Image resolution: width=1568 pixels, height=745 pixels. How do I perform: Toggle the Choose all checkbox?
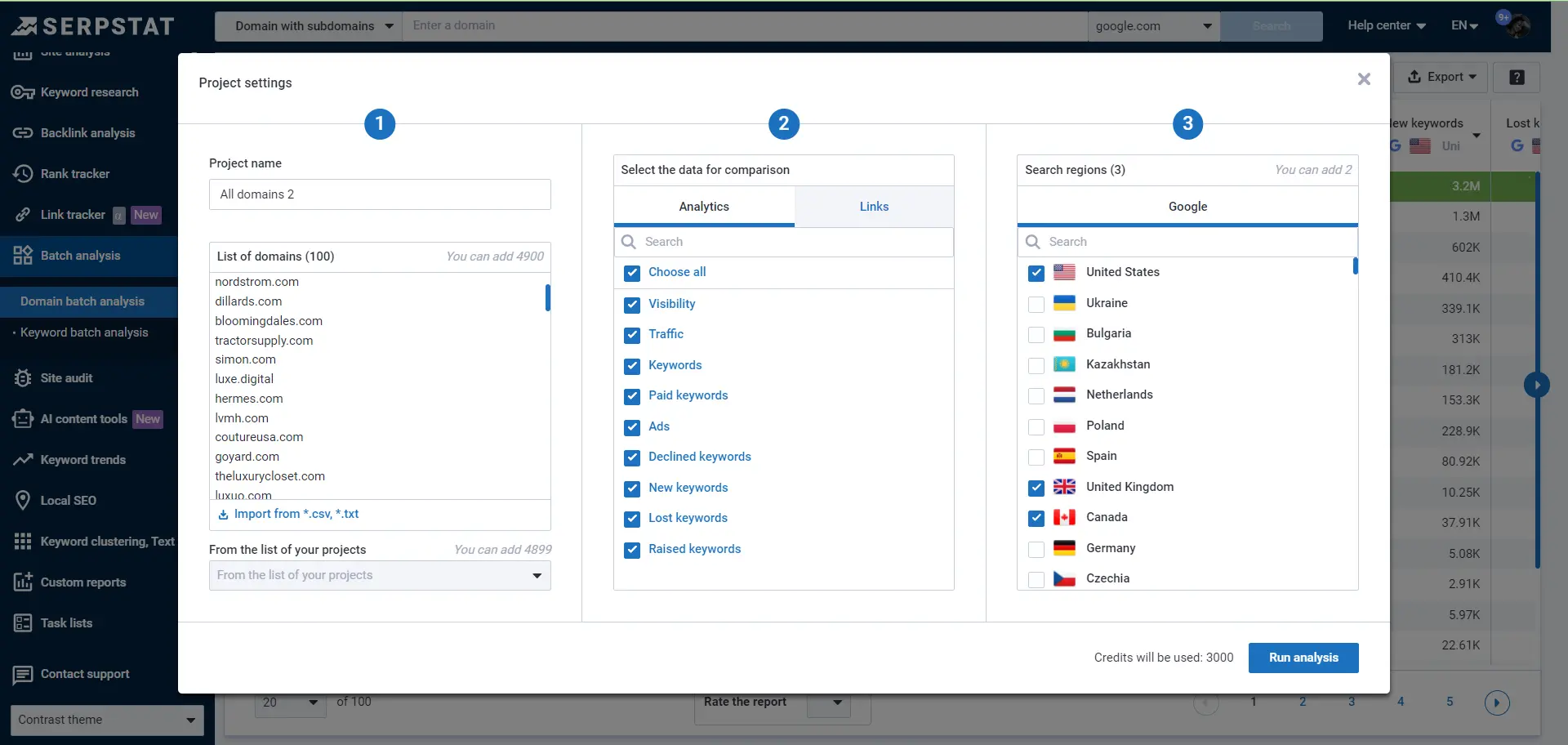(632, 273)
